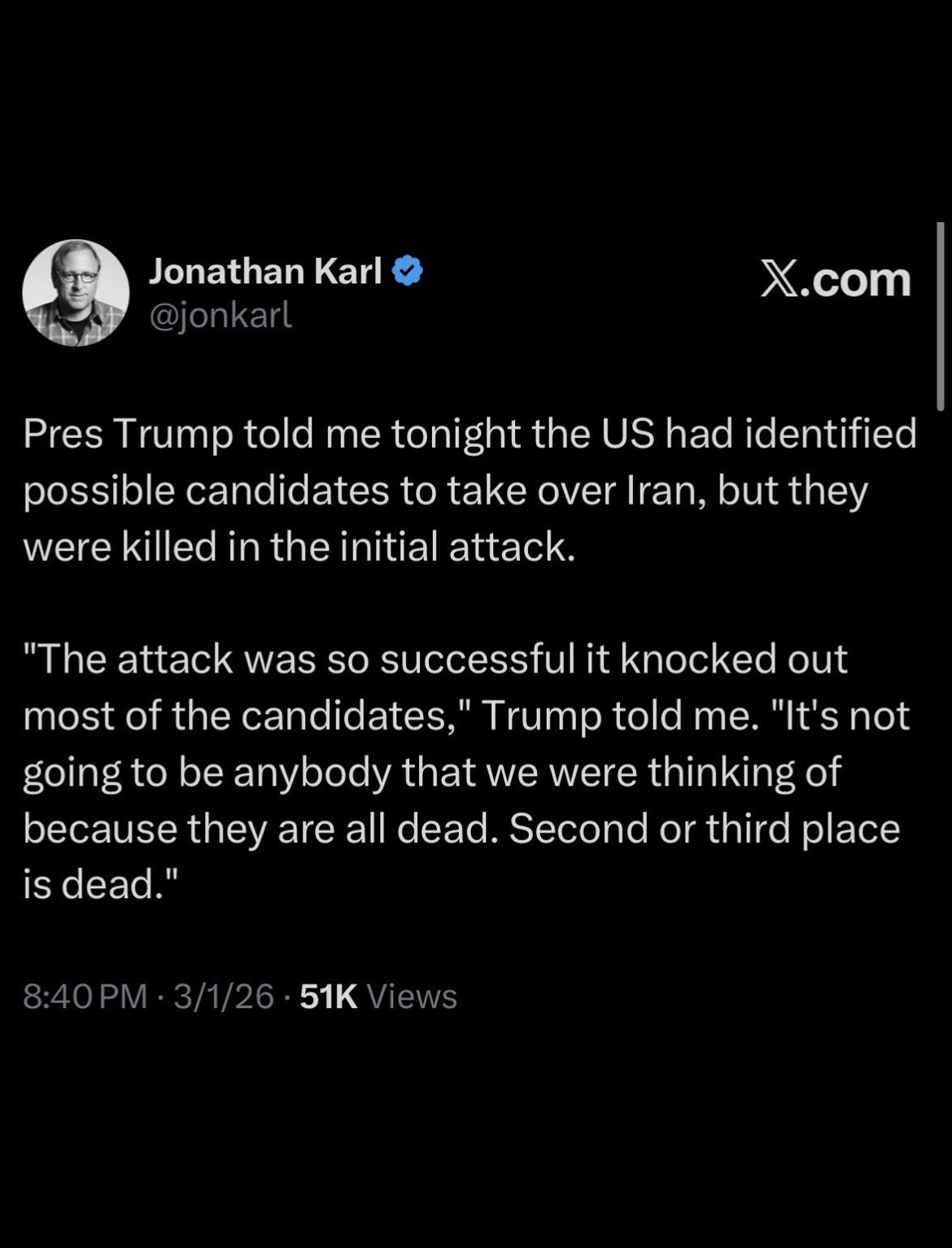Click the quote line starting '"The attack was so successful'

[435, 659]
